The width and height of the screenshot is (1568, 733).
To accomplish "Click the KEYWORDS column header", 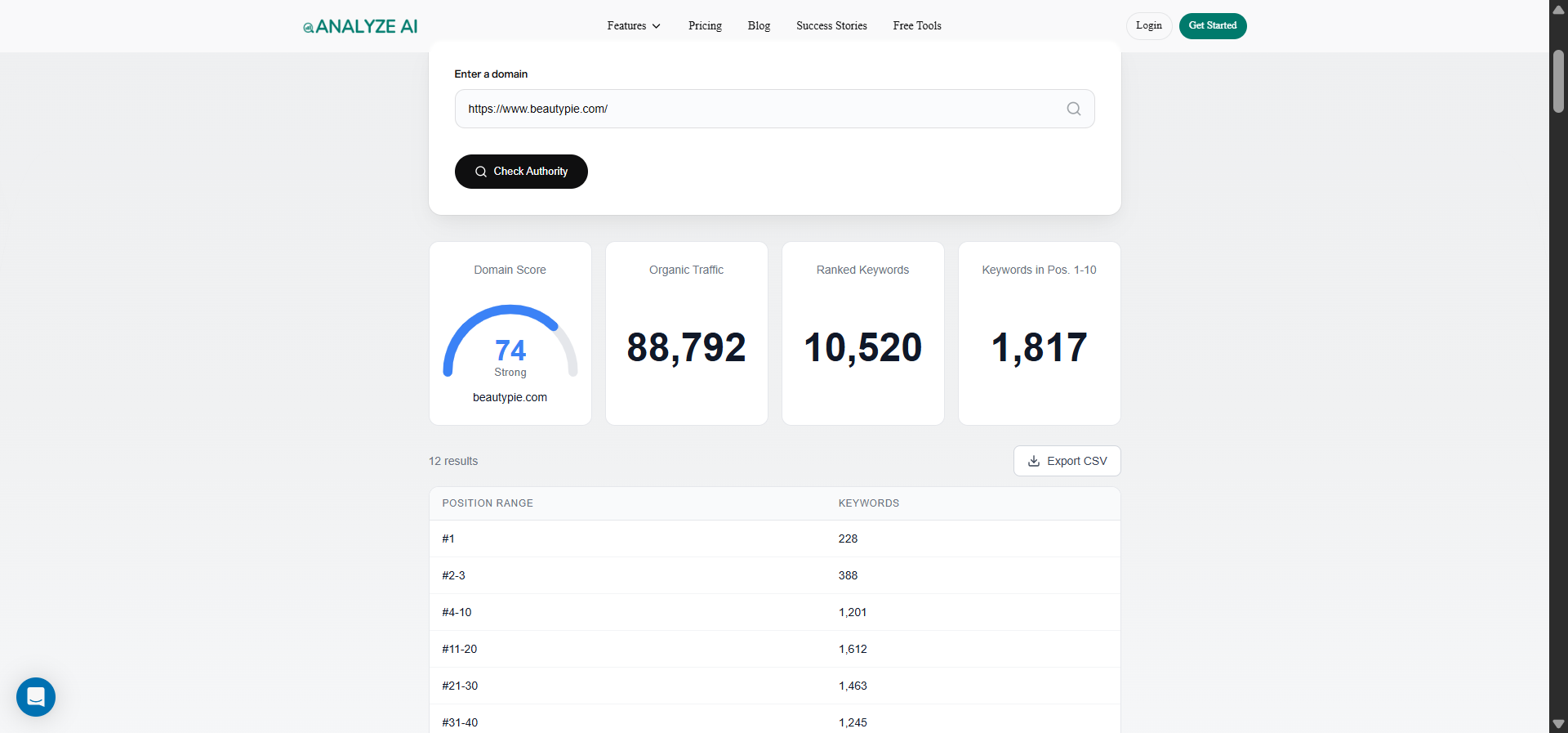I will [x=869, y=503].
